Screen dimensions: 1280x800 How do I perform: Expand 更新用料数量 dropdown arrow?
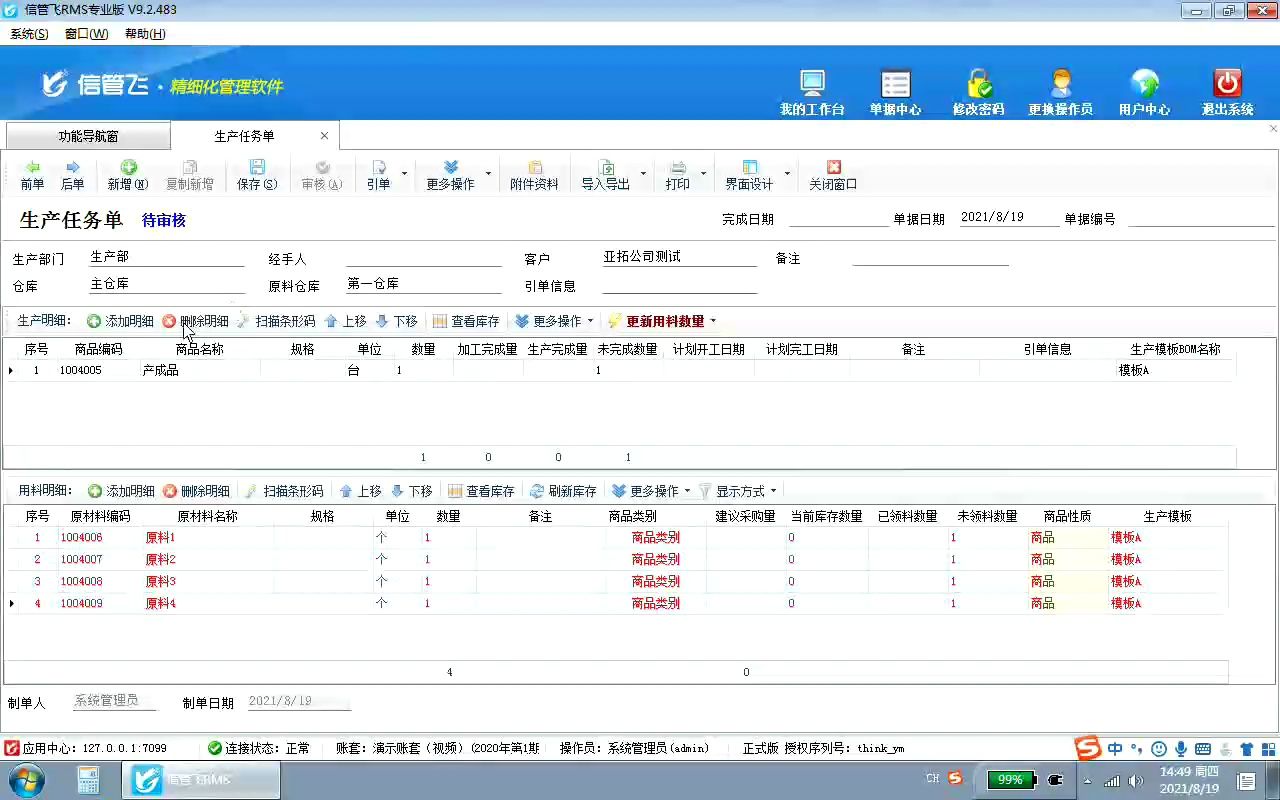pyautogui.click(x=713, y=321)
